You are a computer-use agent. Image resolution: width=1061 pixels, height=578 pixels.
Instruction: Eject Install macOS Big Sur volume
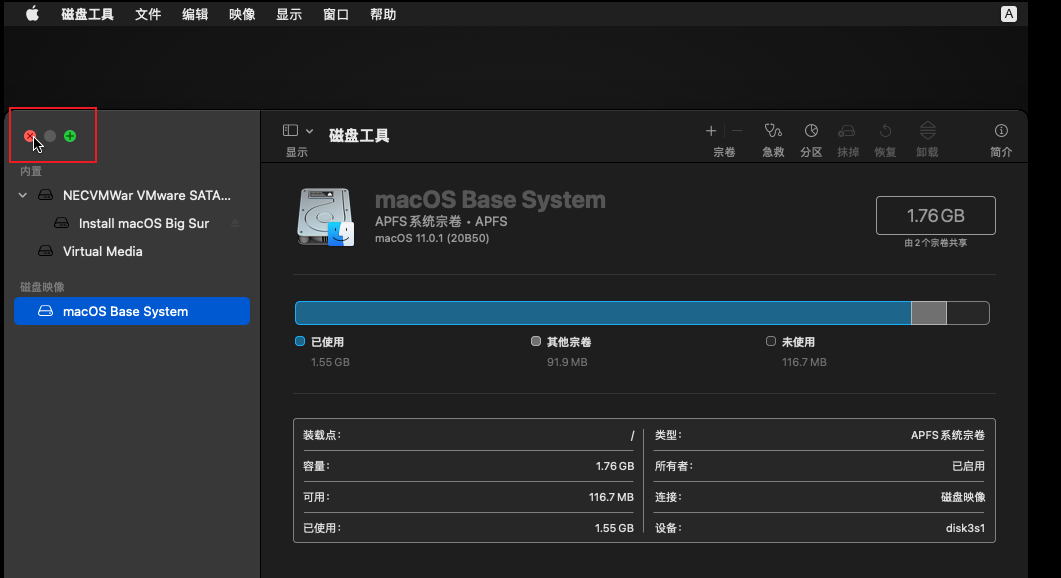(x=235, y=223)
